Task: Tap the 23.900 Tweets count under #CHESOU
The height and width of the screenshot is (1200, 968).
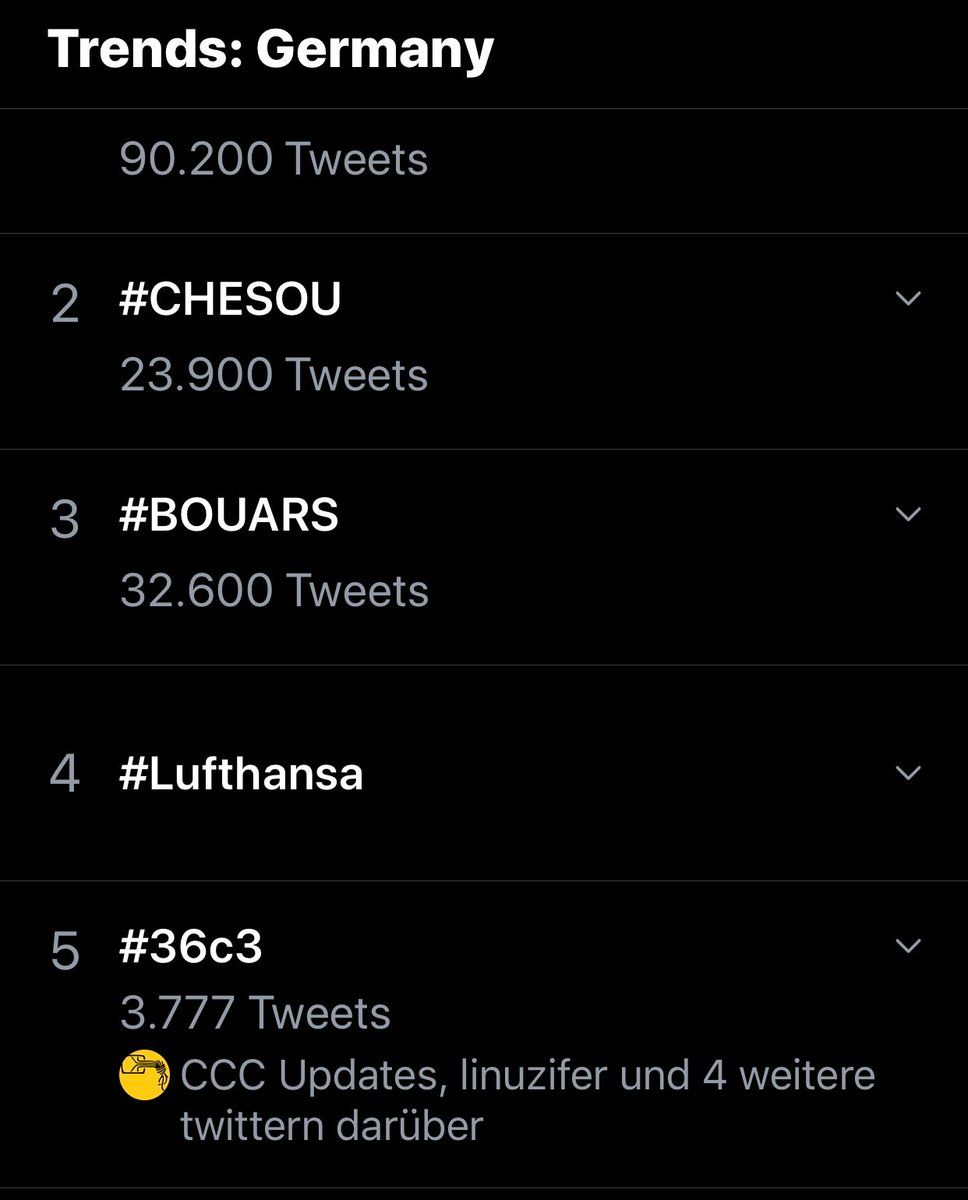Action: coord(274,375)
